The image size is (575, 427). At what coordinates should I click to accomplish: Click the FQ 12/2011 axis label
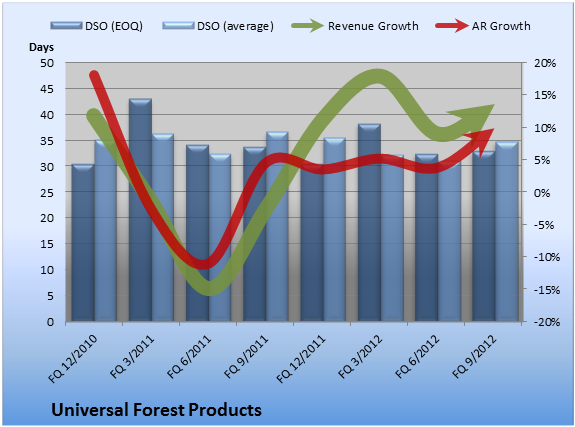click(x=300, y=358)
